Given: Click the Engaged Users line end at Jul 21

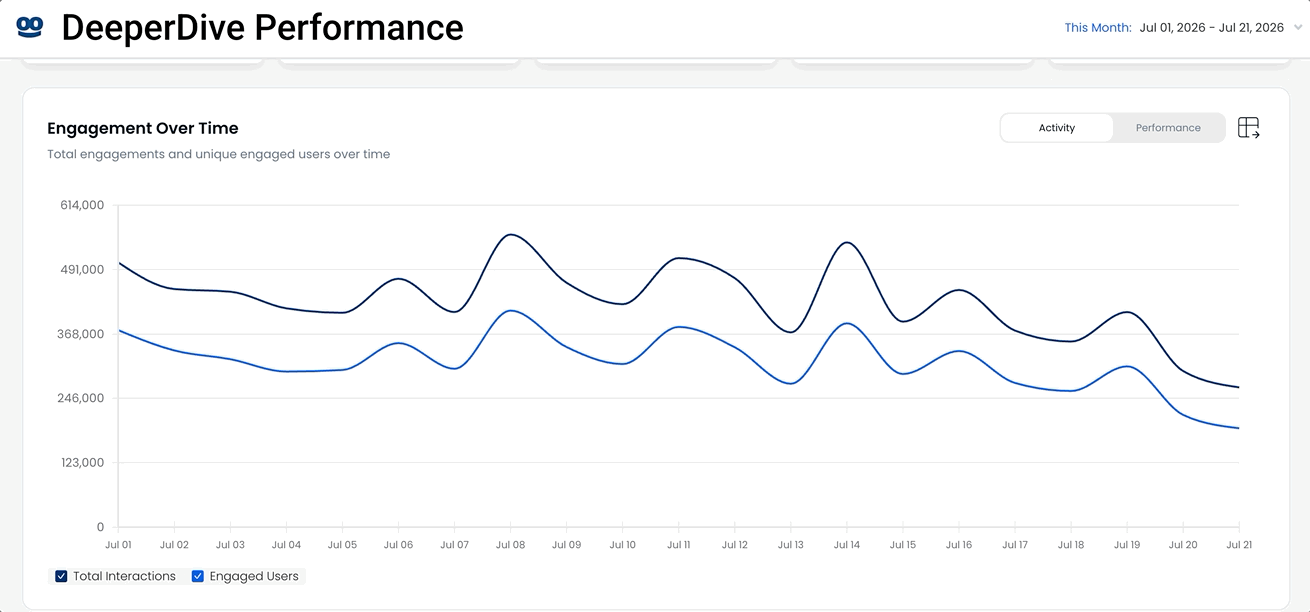Looking at the screenshot, I should tap(1238, 428).
